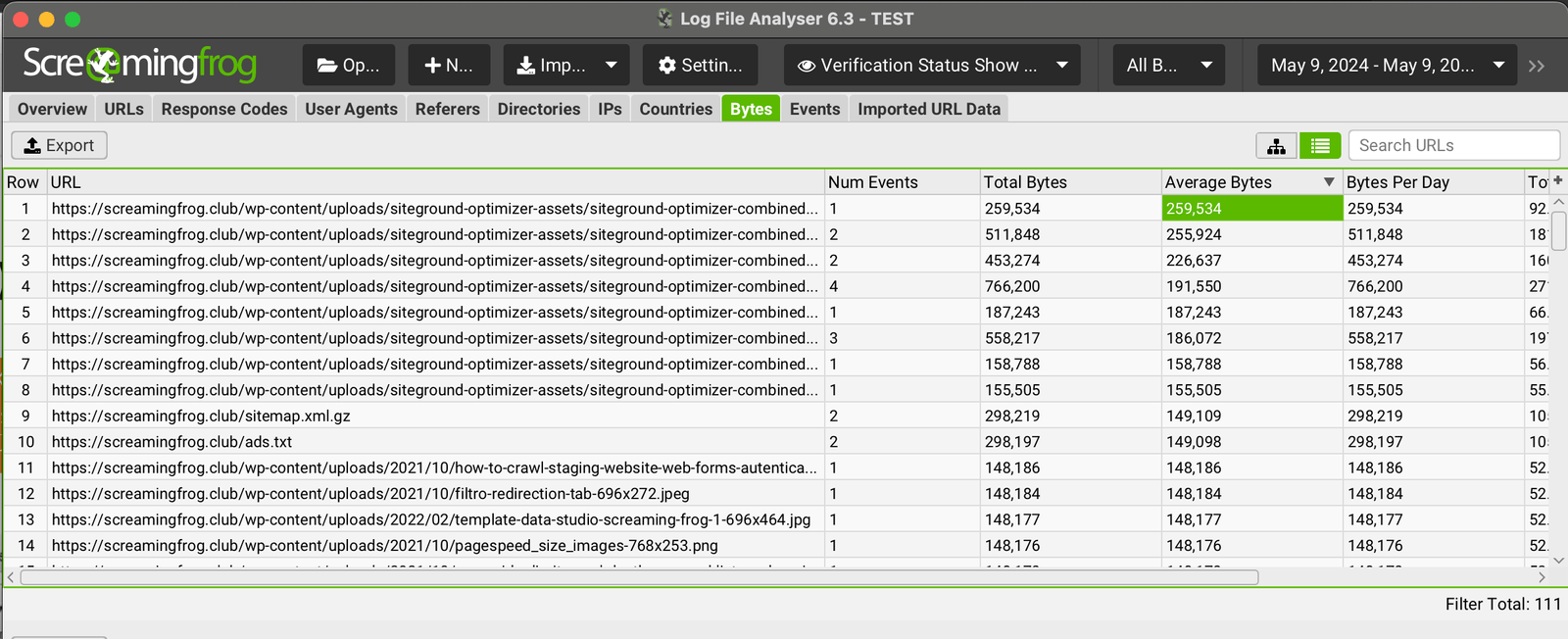The image size is (1568, 639).
Task: Click the plus icon to add columns
Action: (1557, 180)
